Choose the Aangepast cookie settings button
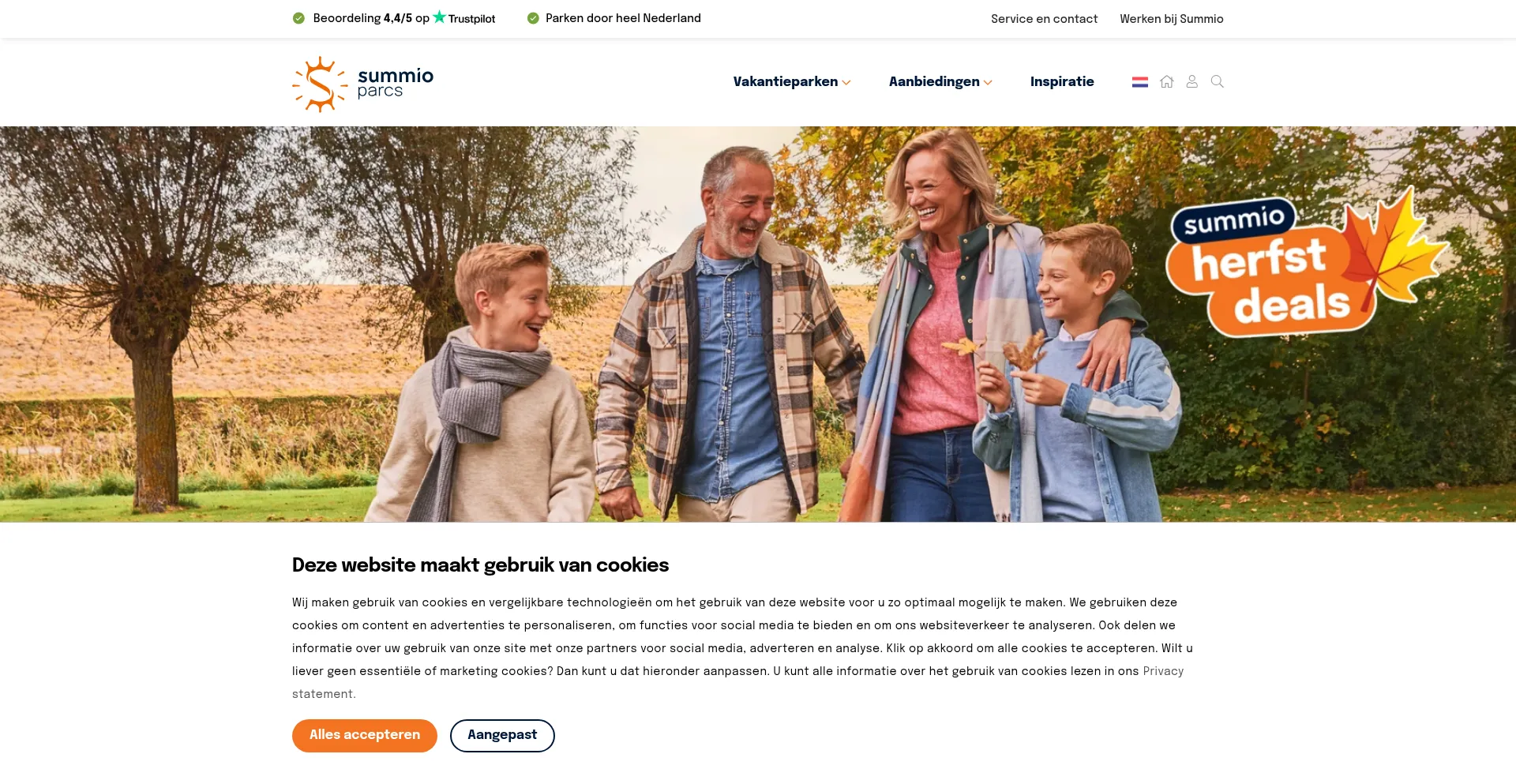Viewport: 1516px width, 784px height. click(x=502, y=735)
